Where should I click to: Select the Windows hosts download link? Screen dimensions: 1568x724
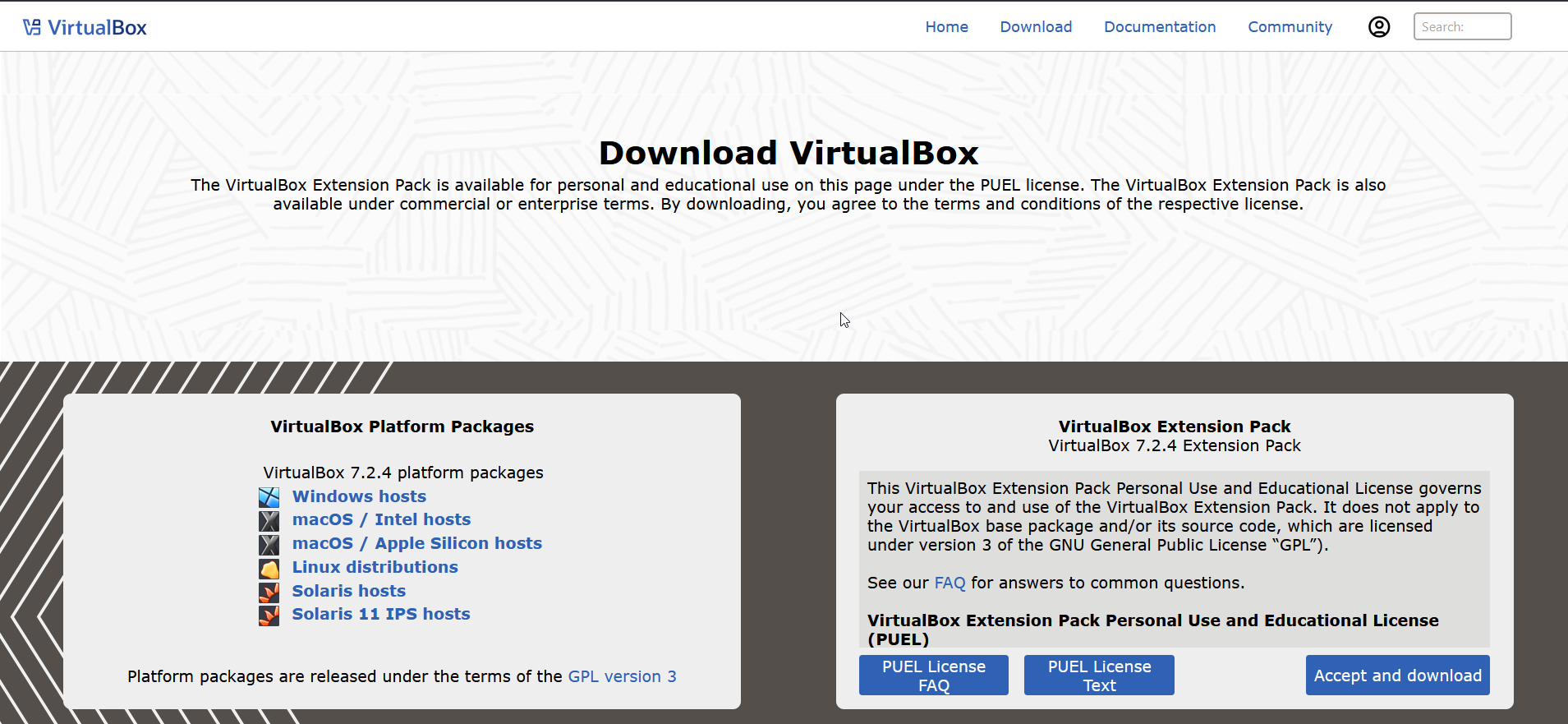359,496
